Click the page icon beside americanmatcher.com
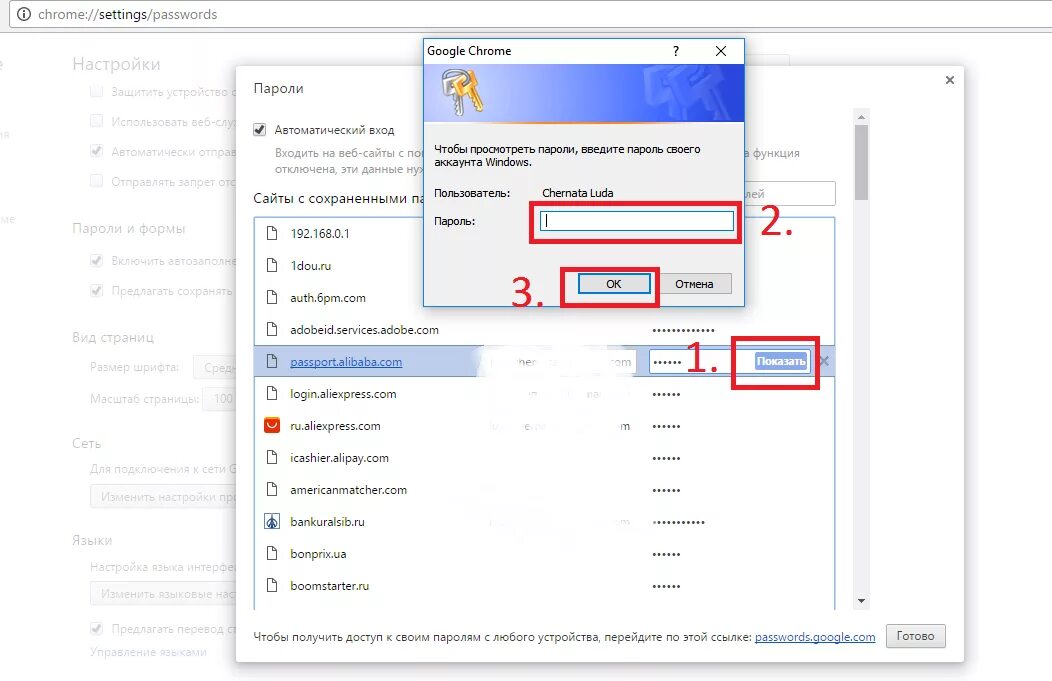This screenshot has height=681, width=1052. (x=272, y=490)
